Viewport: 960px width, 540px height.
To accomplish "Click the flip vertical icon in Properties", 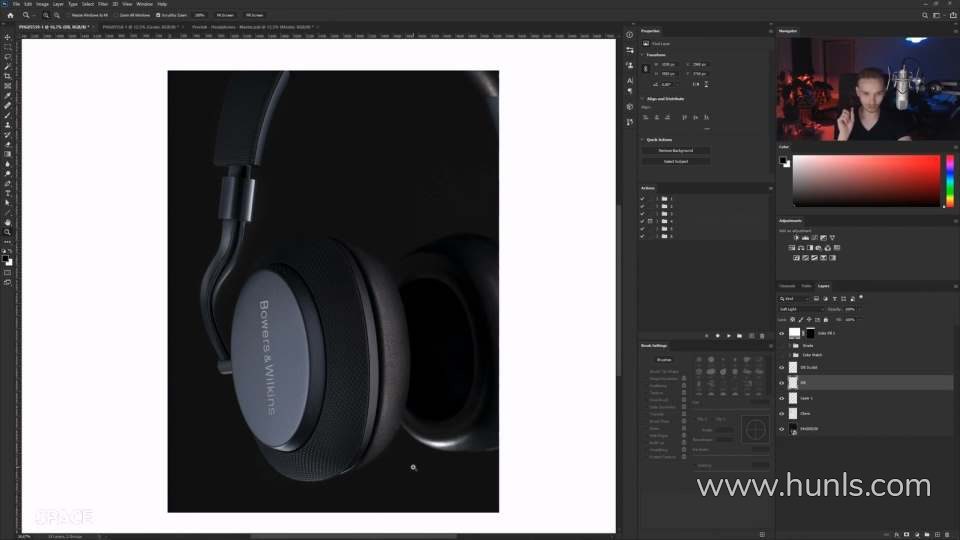I will 706,84.
